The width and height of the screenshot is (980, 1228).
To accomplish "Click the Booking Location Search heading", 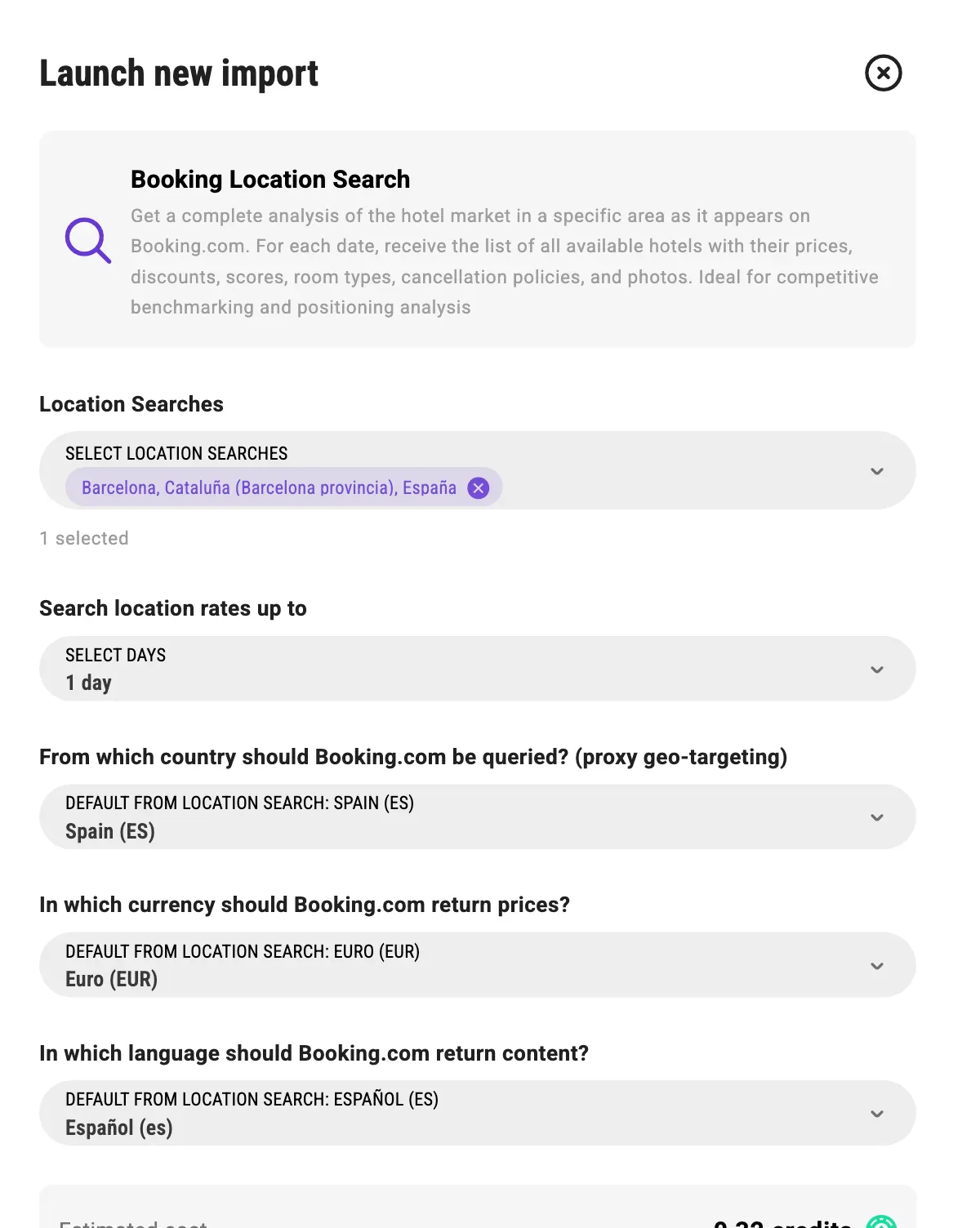I will tap(270, 180).
